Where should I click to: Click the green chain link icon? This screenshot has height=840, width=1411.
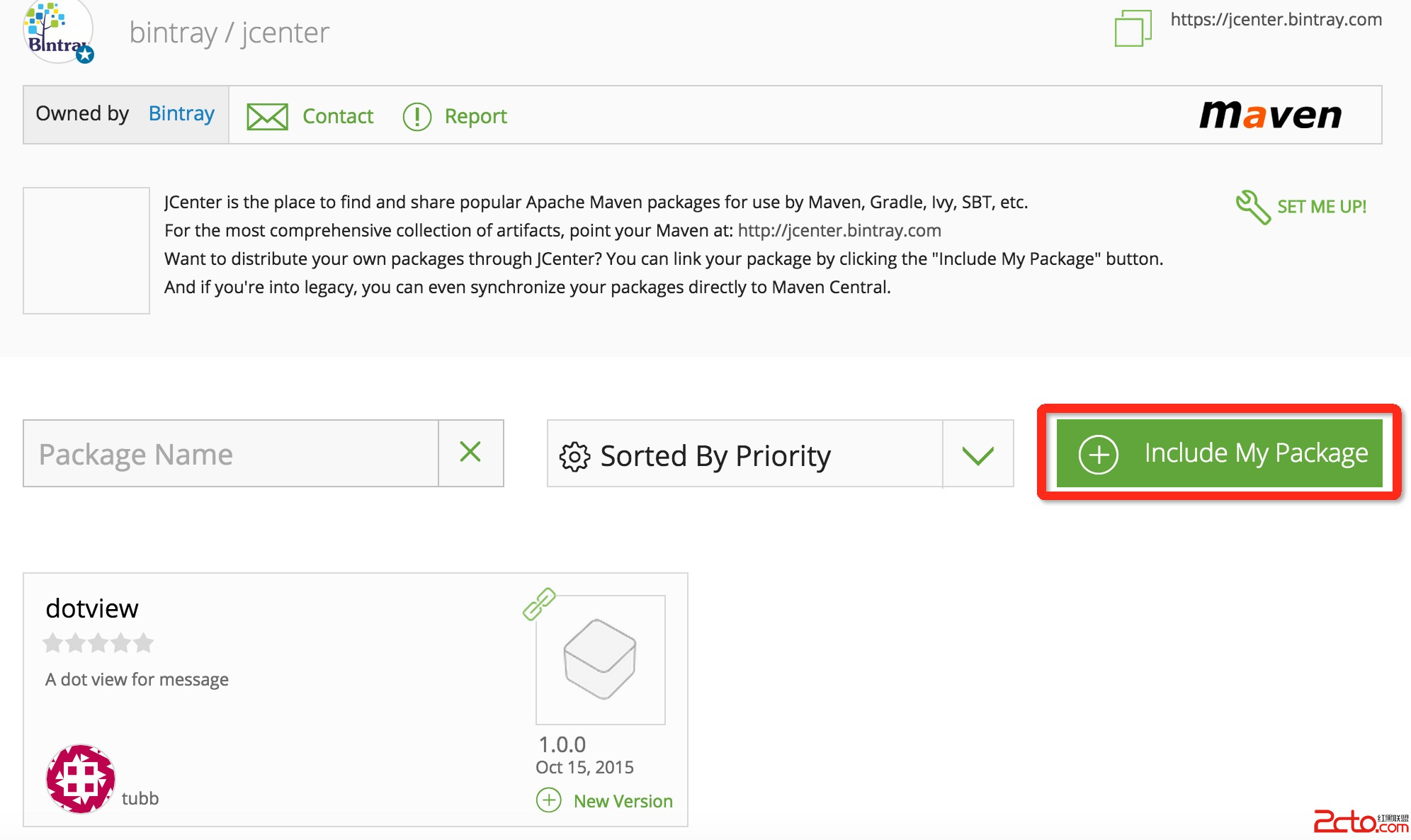[x=539, y=604]
